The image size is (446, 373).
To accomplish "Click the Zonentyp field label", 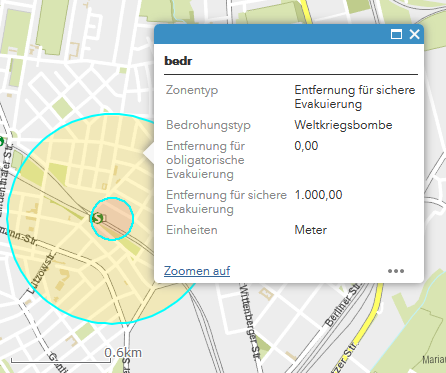I will click(192, 90).
